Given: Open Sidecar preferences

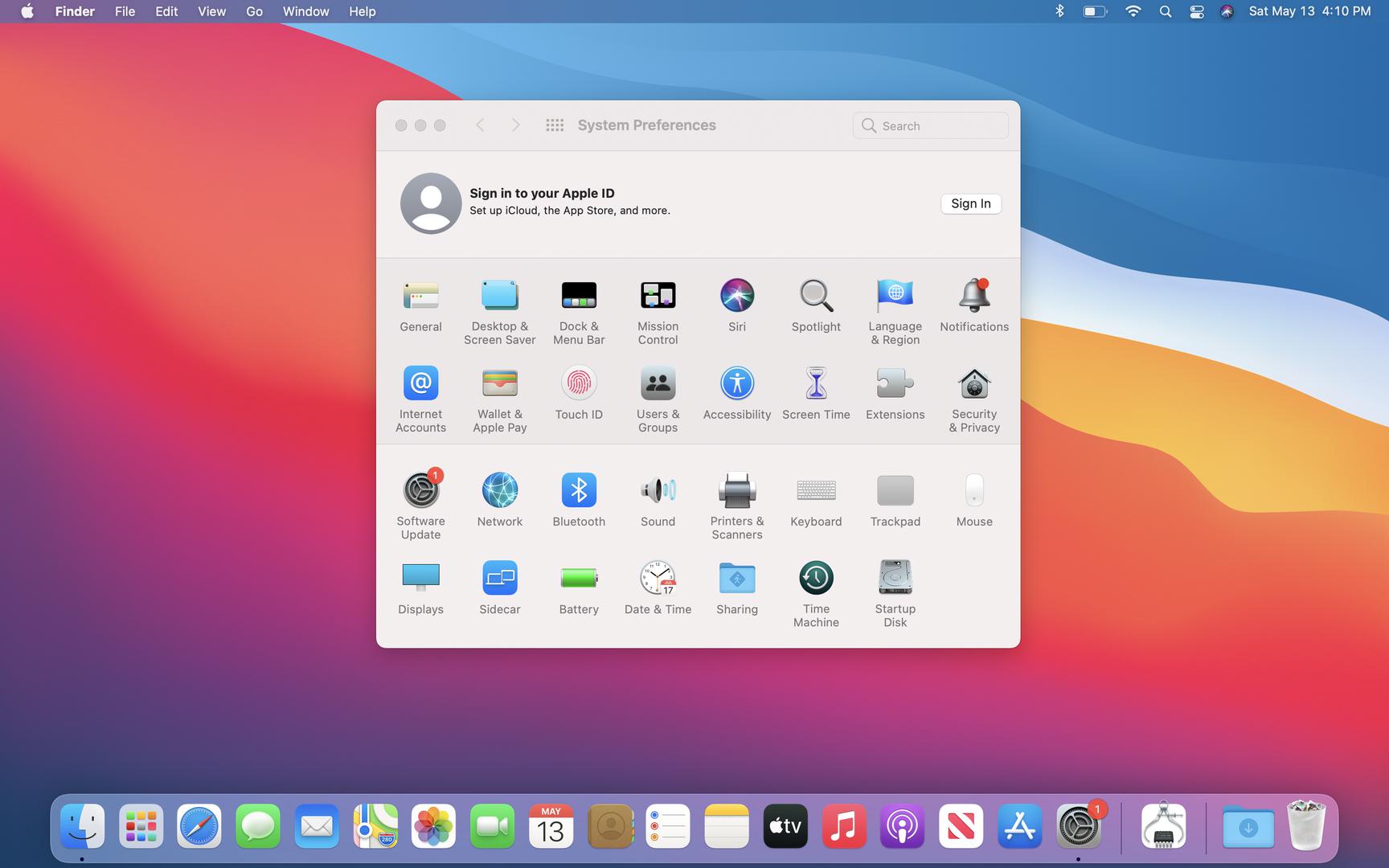Looking at the screenshot, I should [x=499, y=588].
